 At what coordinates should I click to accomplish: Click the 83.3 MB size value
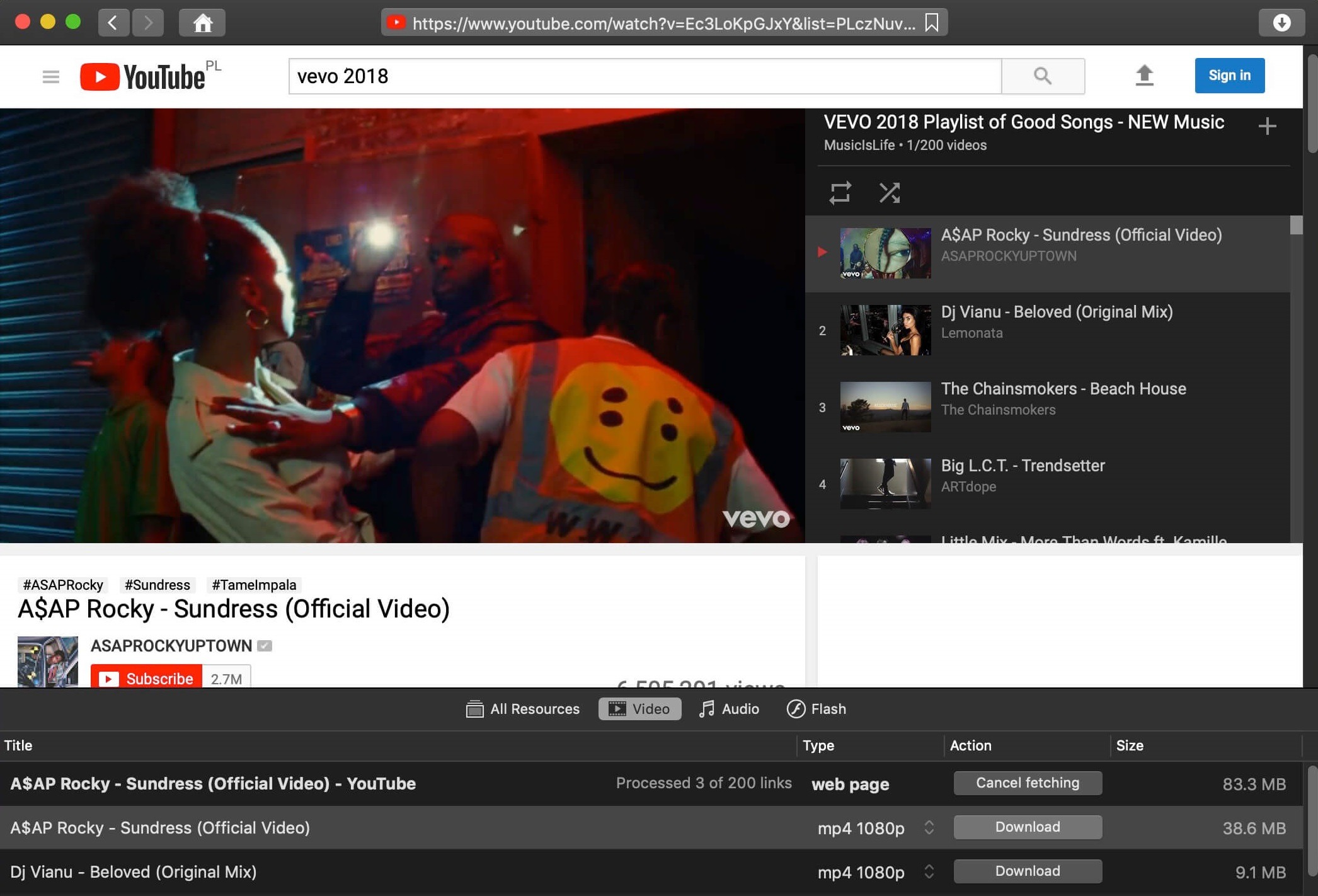click(x=1254, y=784)
